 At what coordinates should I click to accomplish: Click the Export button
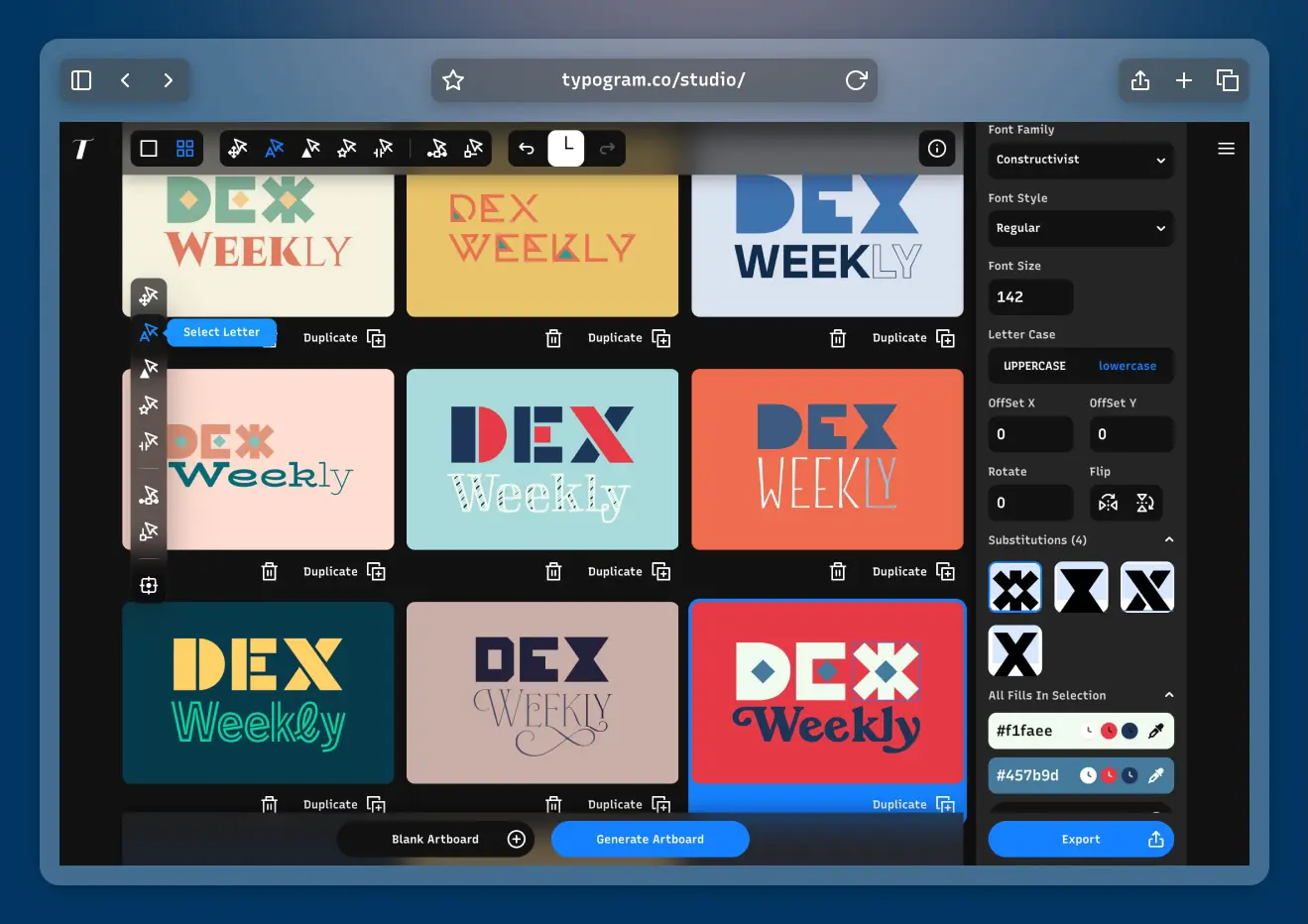(x=1080, y=839)
